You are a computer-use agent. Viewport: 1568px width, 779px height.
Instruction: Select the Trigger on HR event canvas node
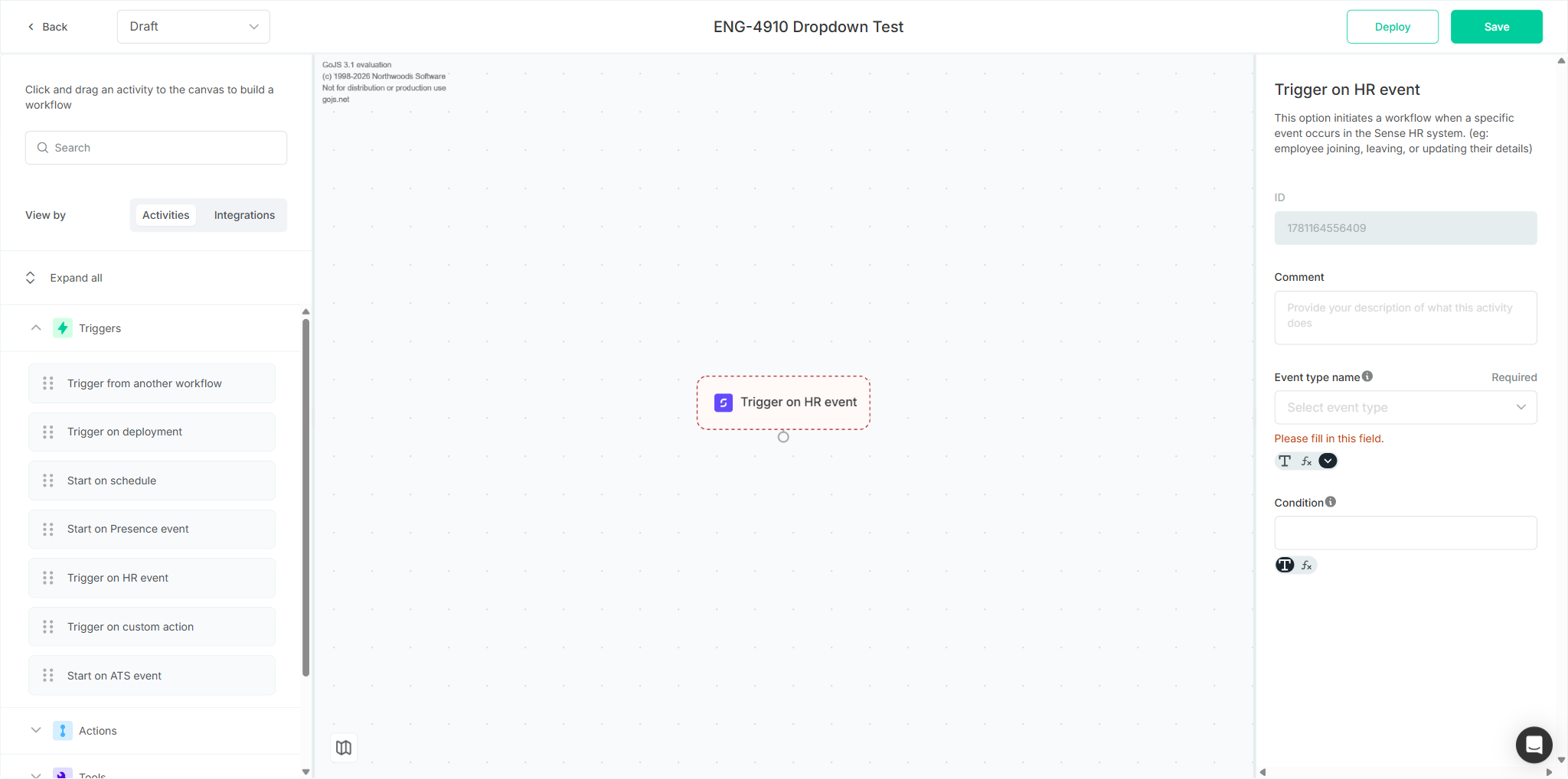click(783, 403)
